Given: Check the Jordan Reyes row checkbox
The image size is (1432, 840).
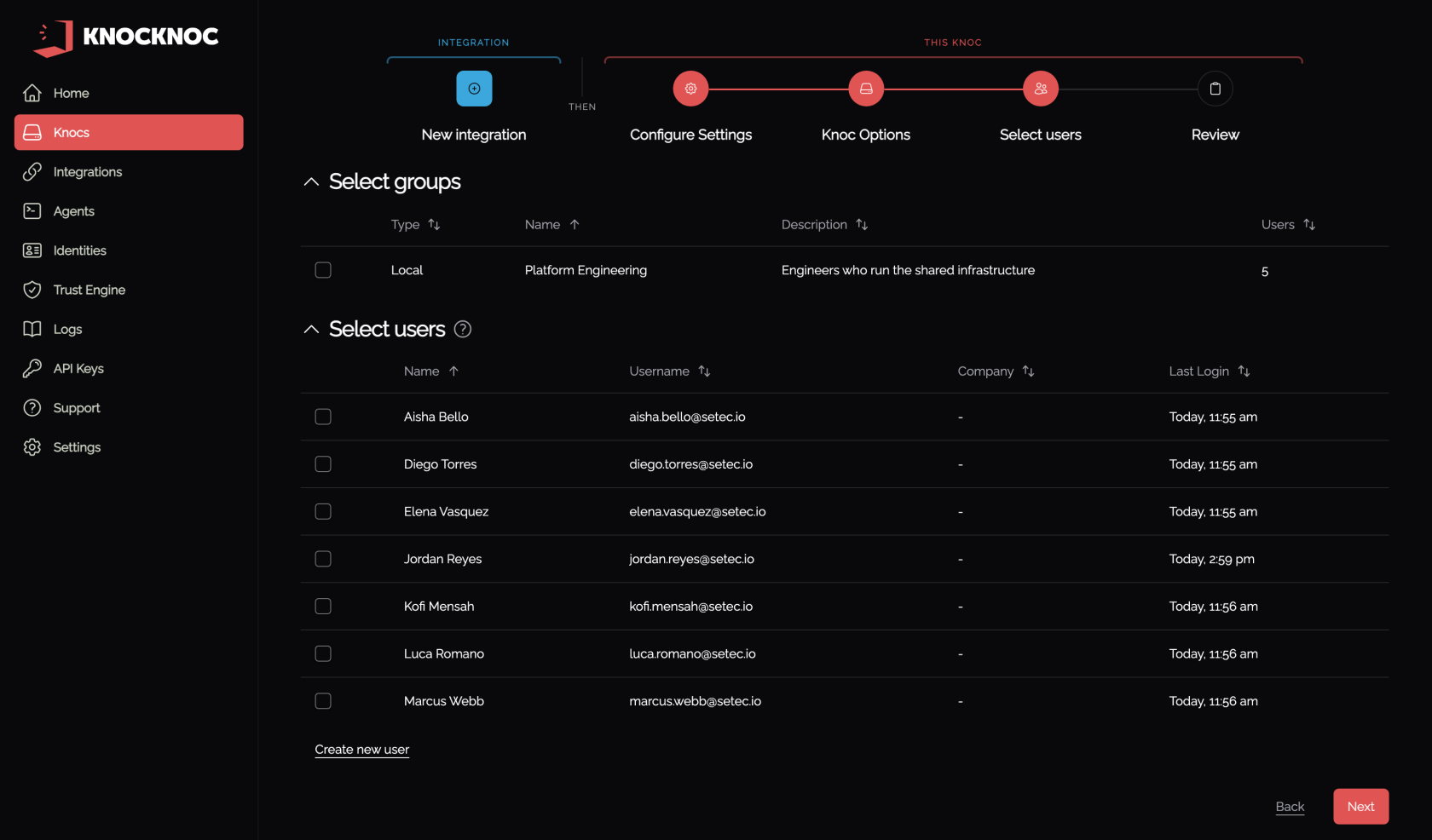Looking at the screenshot, I should (323, 559).
